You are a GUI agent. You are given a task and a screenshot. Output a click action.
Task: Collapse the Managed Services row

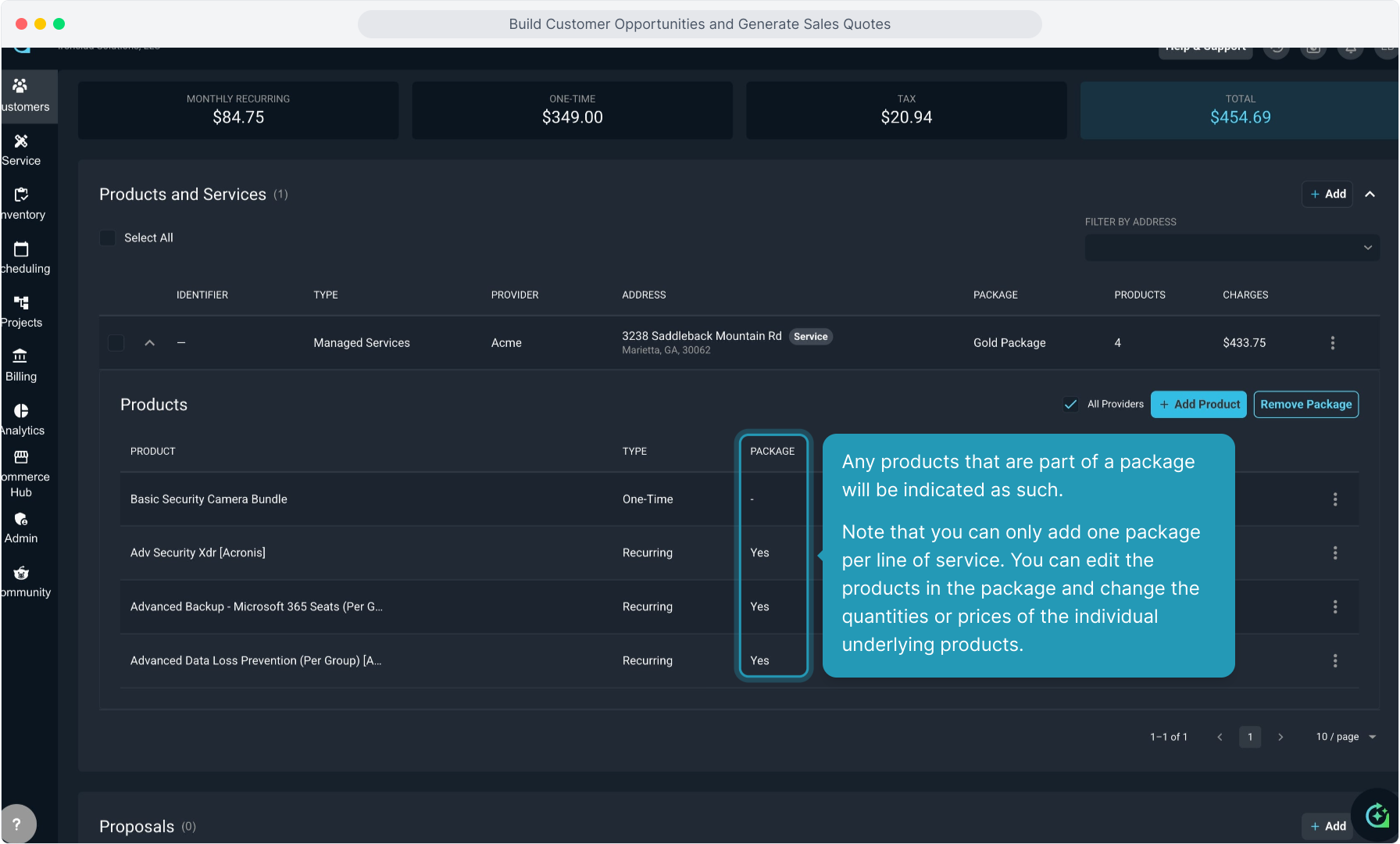pos(150,343)
